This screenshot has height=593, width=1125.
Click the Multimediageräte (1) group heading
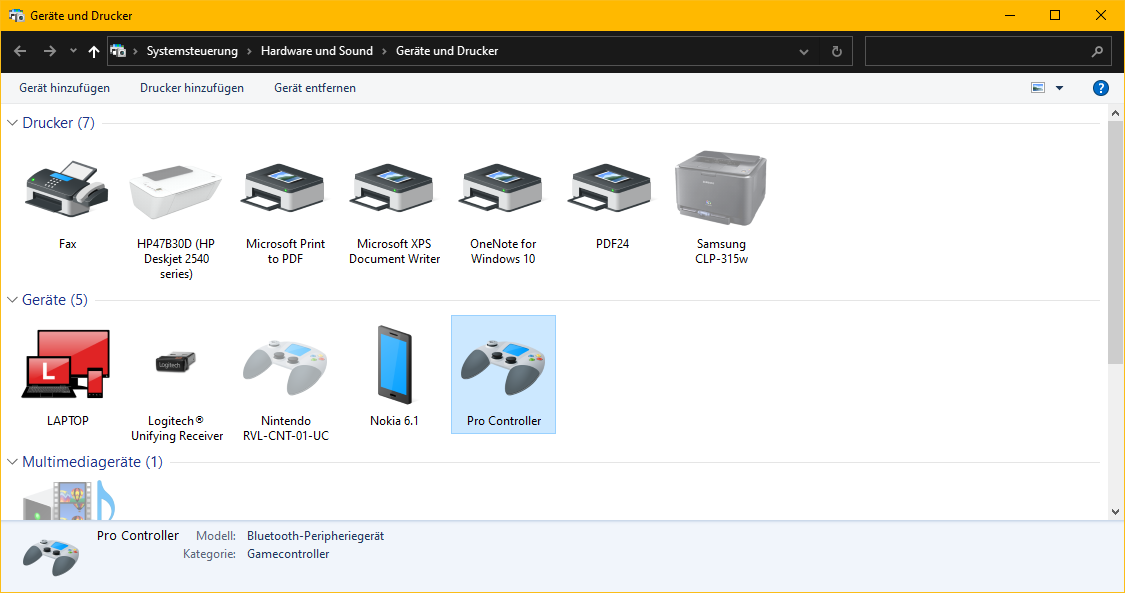[x=93, y=462]
